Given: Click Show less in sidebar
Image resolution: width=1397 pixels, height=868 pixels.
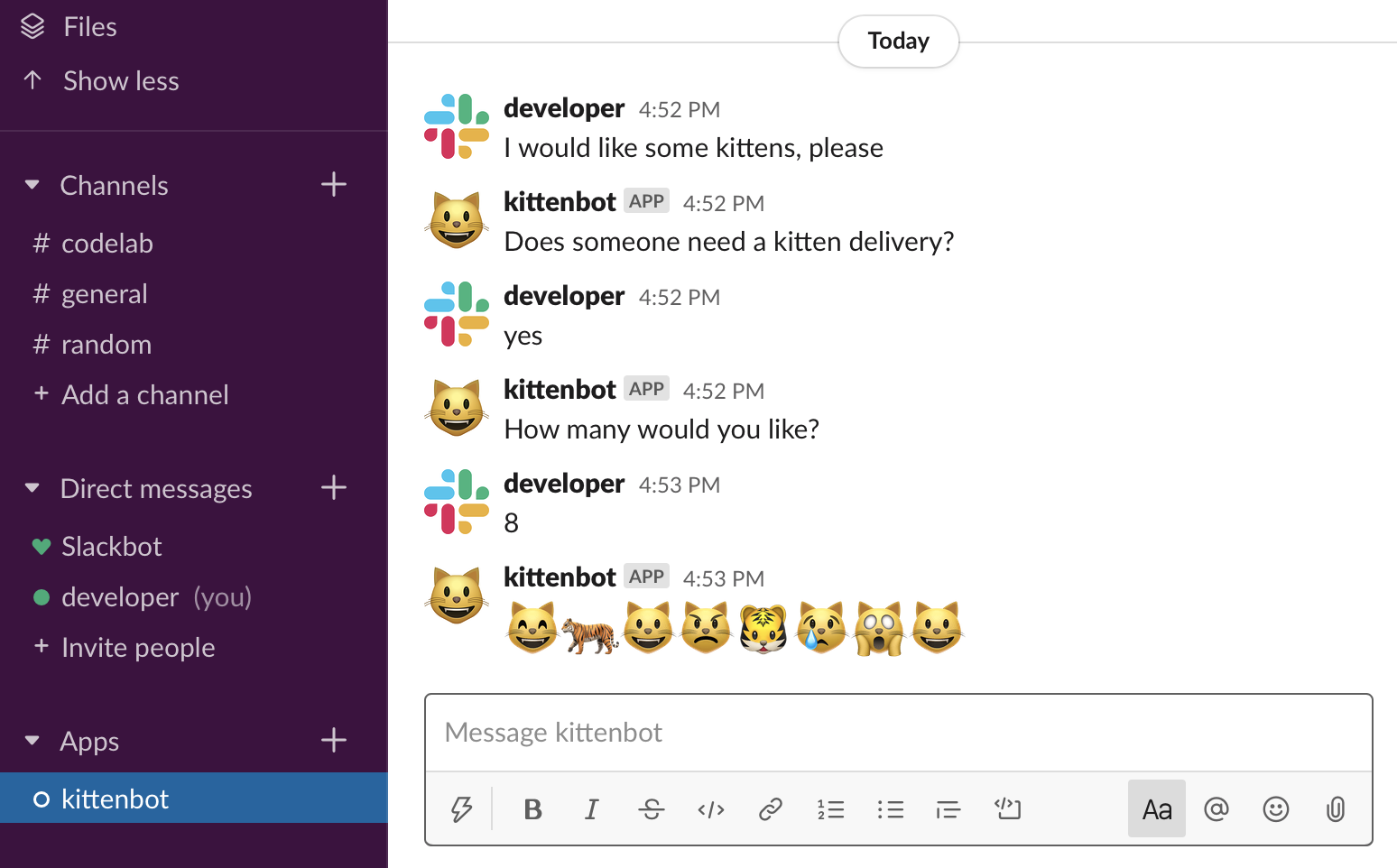Looking at the screenshot, I should 121,81.
